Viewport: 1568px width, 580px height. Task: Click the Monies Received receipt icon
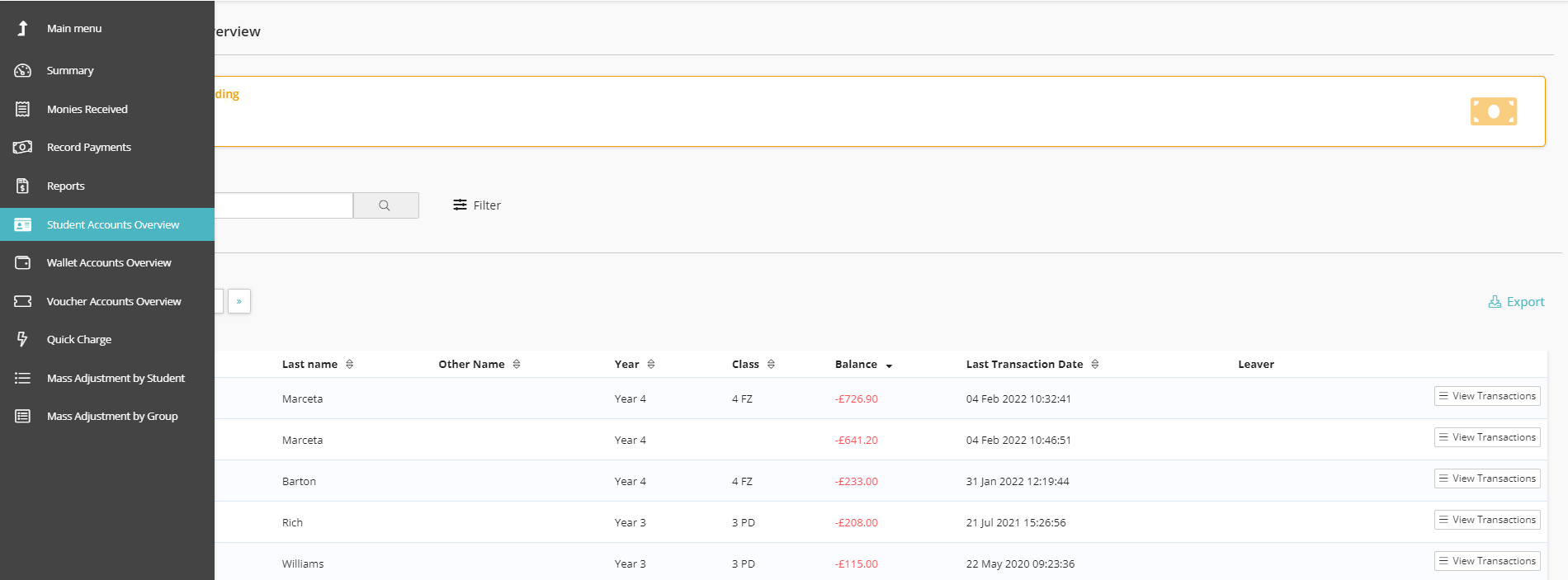pyautogui.click(x=22, y=109)
